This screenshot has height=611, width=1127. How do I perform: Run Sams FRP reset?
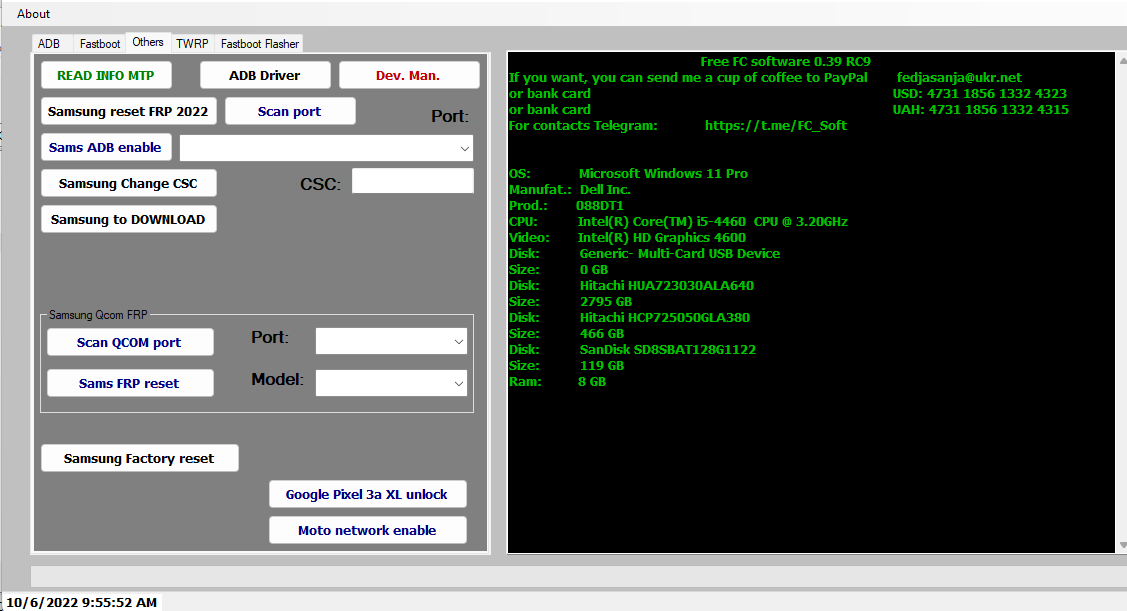130,382
